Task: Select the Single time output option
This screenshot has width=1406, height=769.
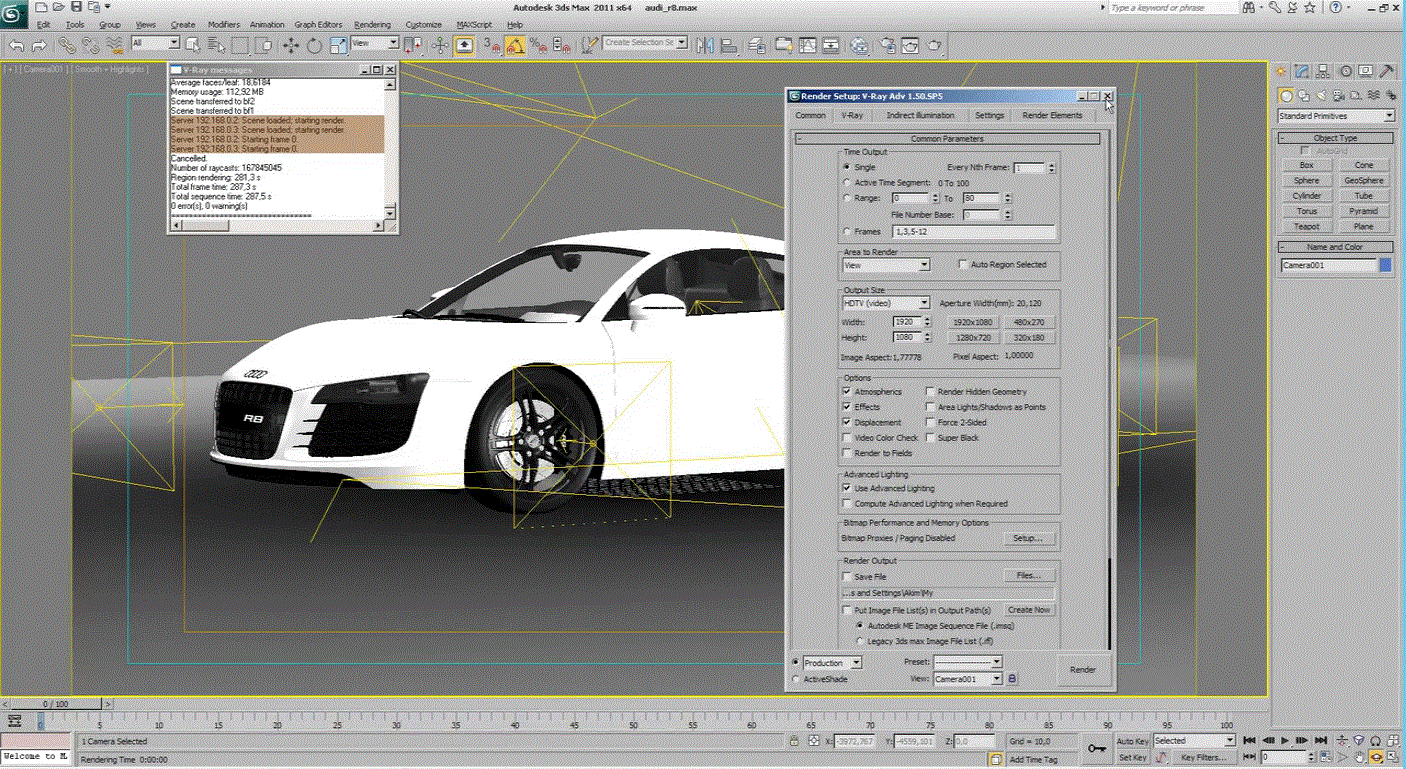Action: point(847,167)
